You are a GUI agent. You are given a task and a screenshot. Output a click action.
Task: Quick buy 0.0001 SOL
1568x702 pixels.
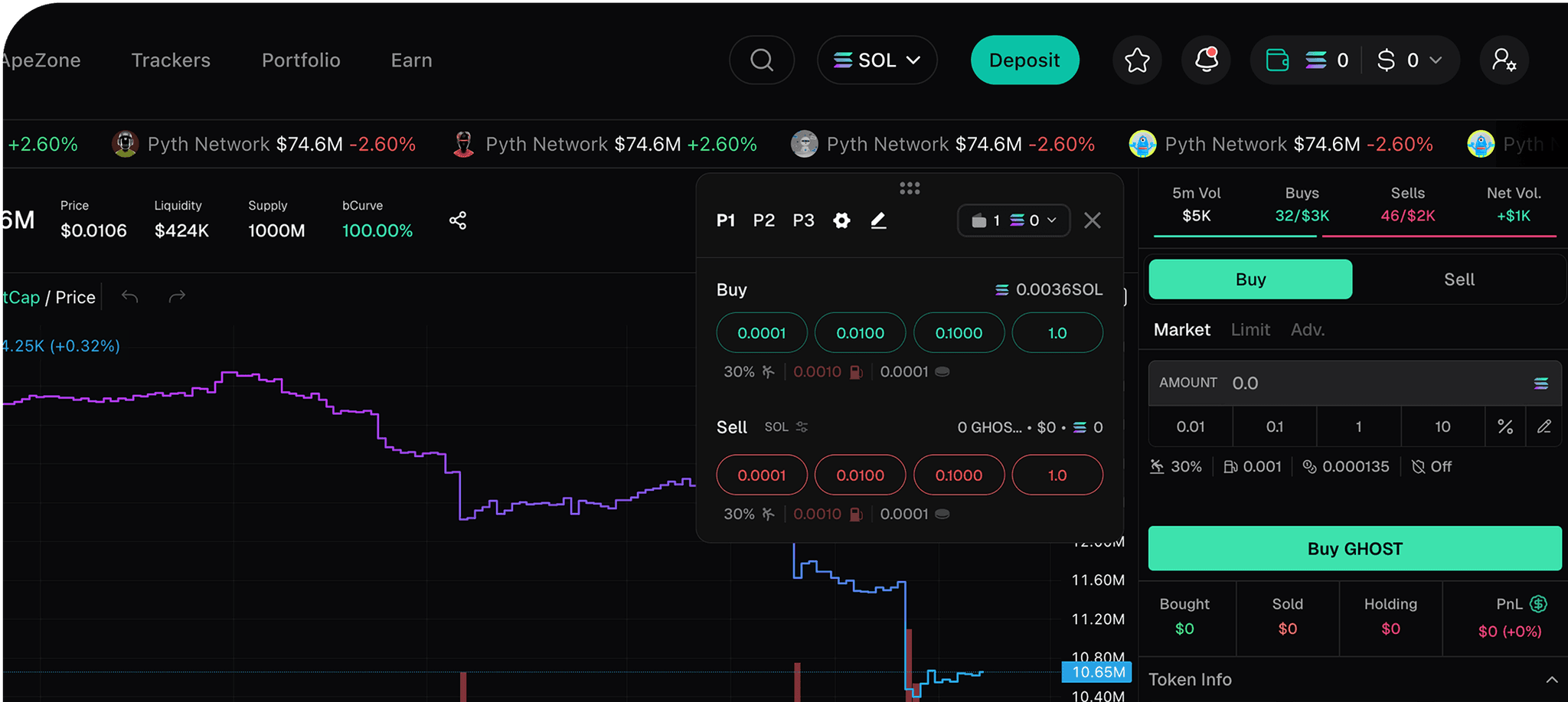point(762,333)
